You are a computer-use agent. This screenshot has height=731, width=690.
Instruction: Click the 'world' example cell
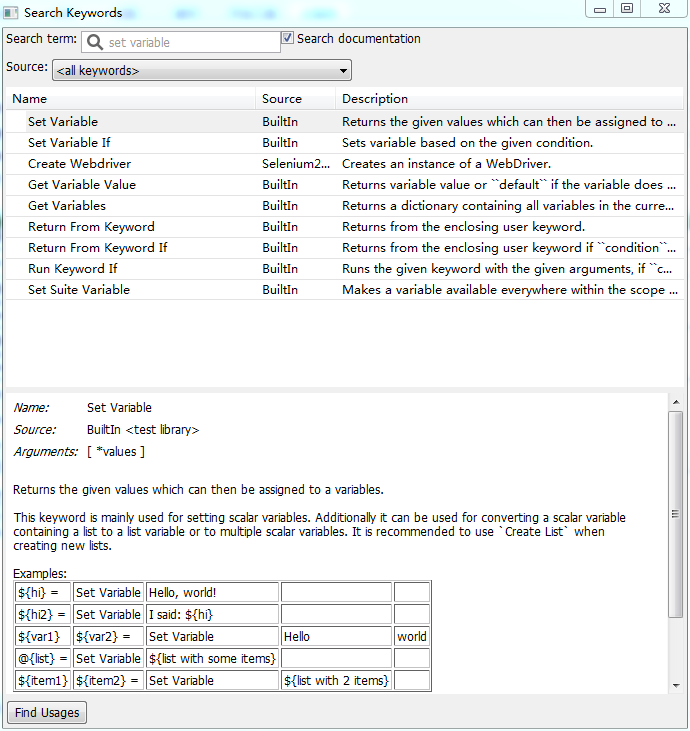pyautogui.click(x=412, y=636)
